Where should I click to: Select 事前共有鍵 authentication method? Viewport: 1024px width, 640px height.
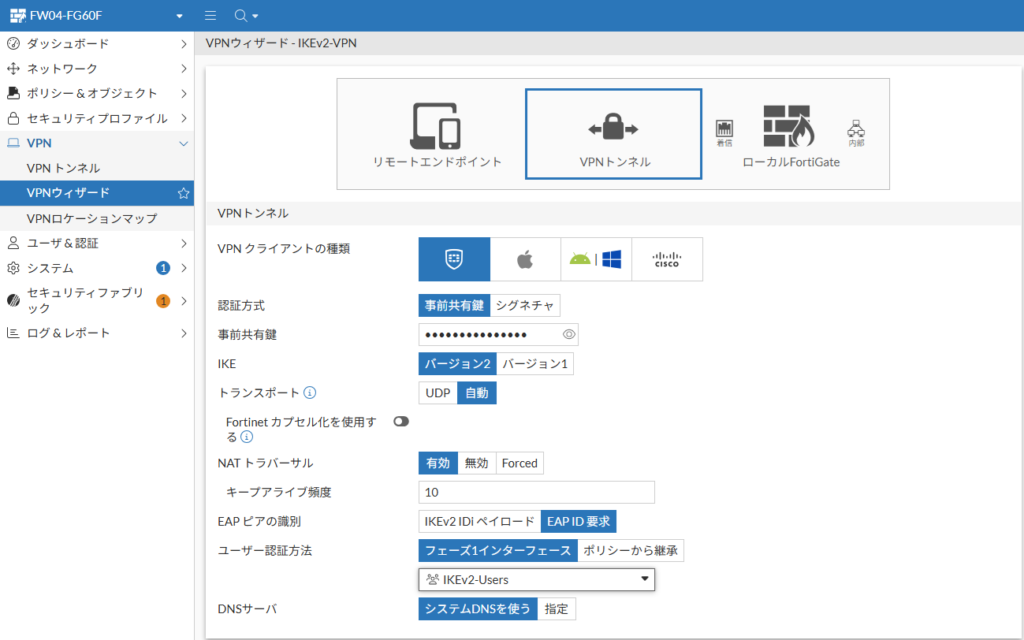point(454,305)
